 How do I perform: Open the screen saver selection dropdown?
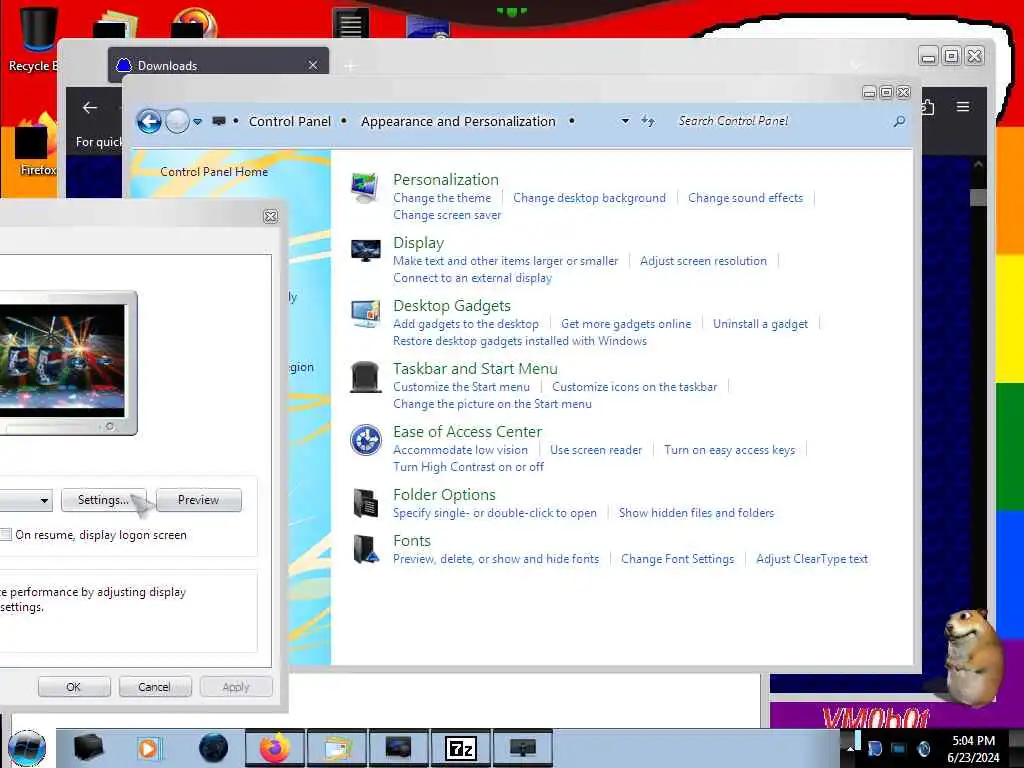coord(44,500)
